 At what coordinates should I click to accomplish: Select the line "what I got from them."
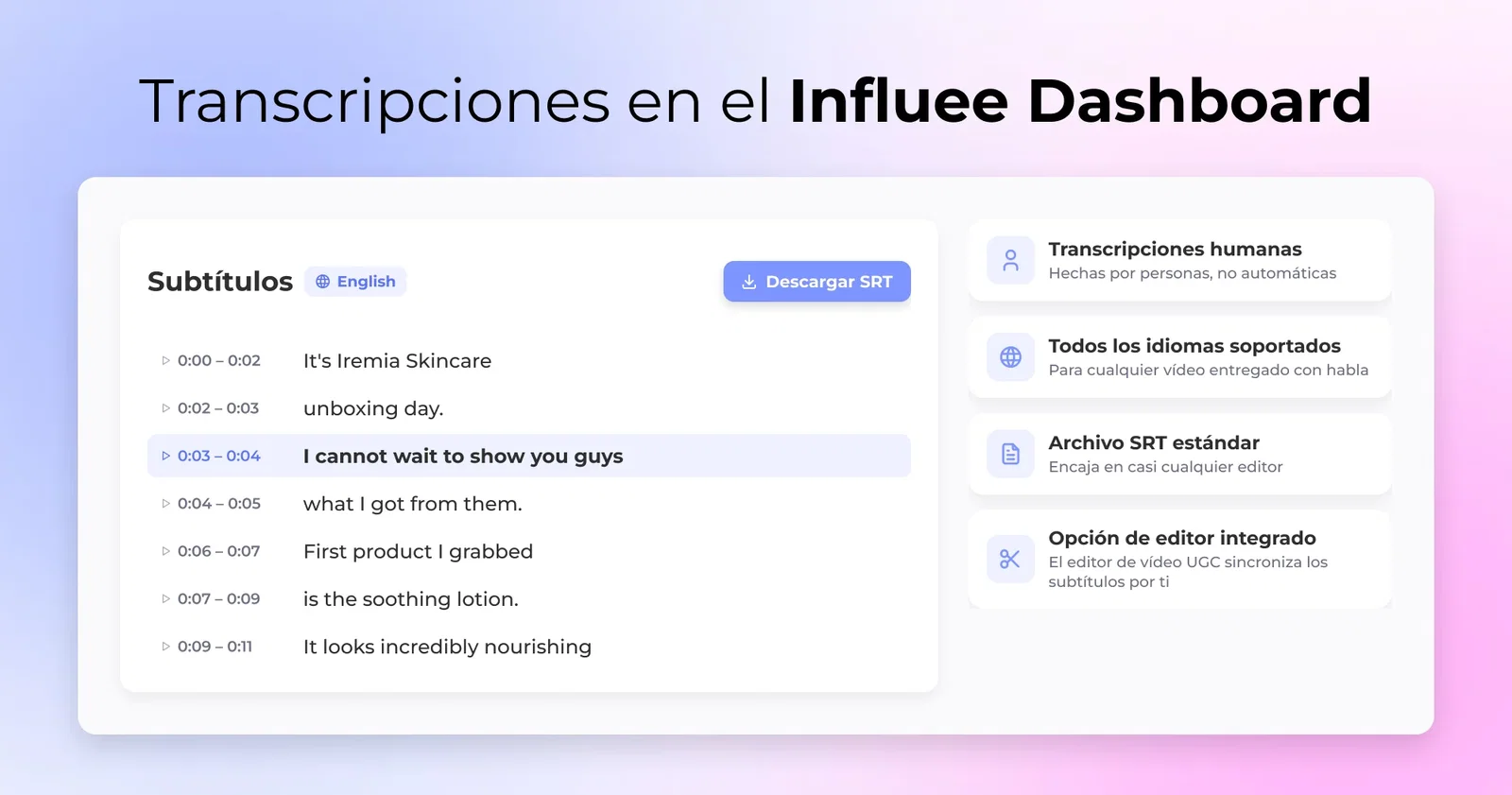tap(413, 504)
